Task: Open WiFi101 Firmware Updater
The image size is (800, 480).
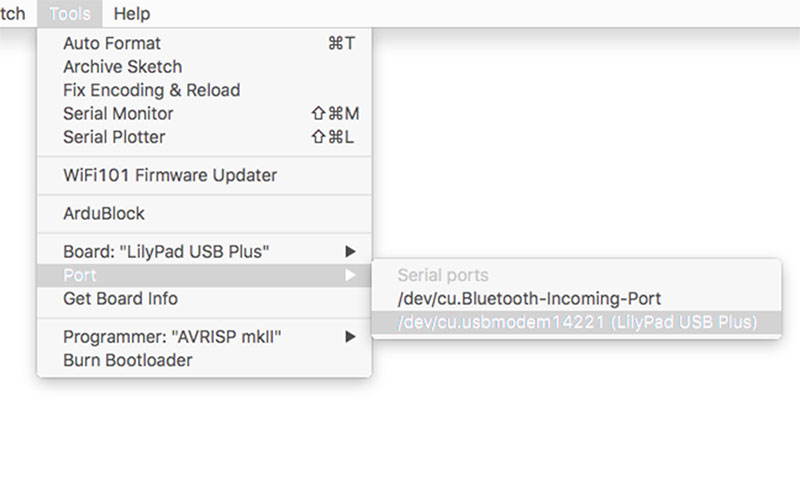Action: coord(170,175)
